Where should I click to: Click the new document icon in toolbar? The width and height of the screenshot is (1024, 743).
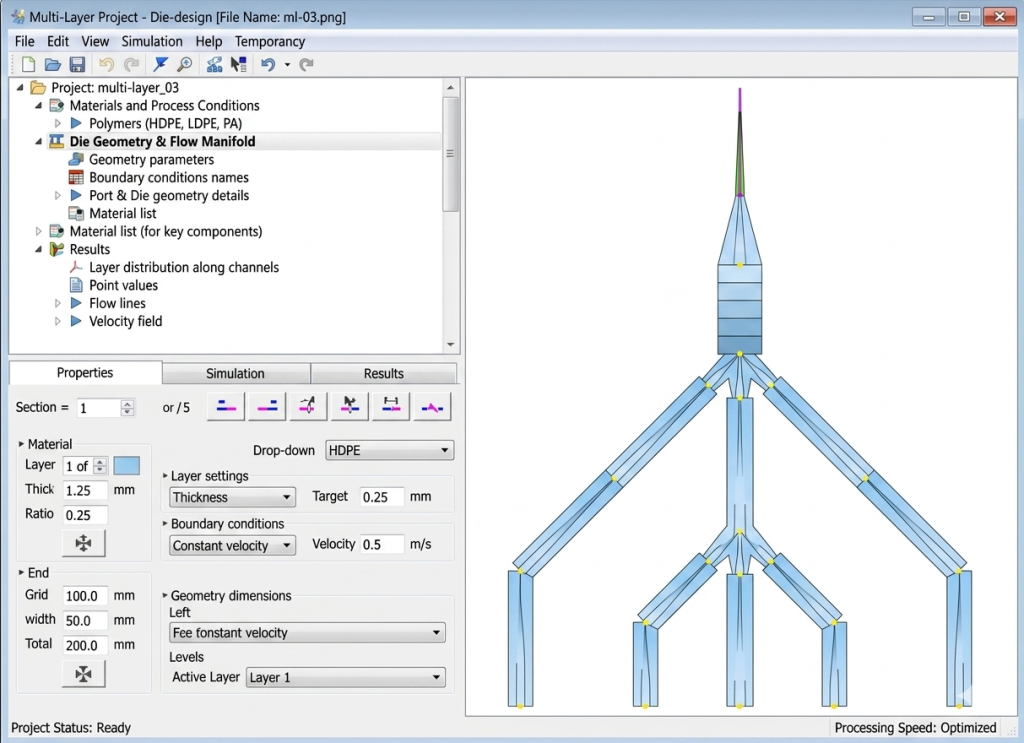pyautogui.click(x=28, y=64)
